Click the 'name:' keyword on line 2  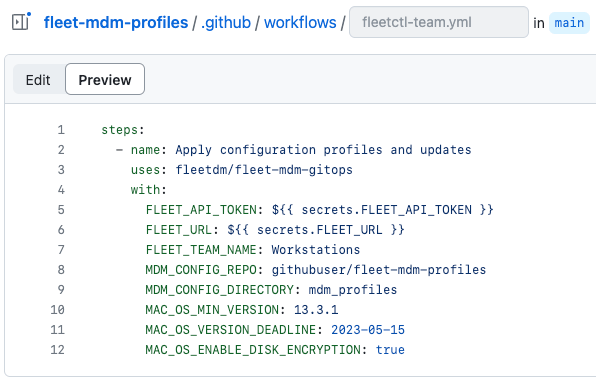[x=149, y=150]
